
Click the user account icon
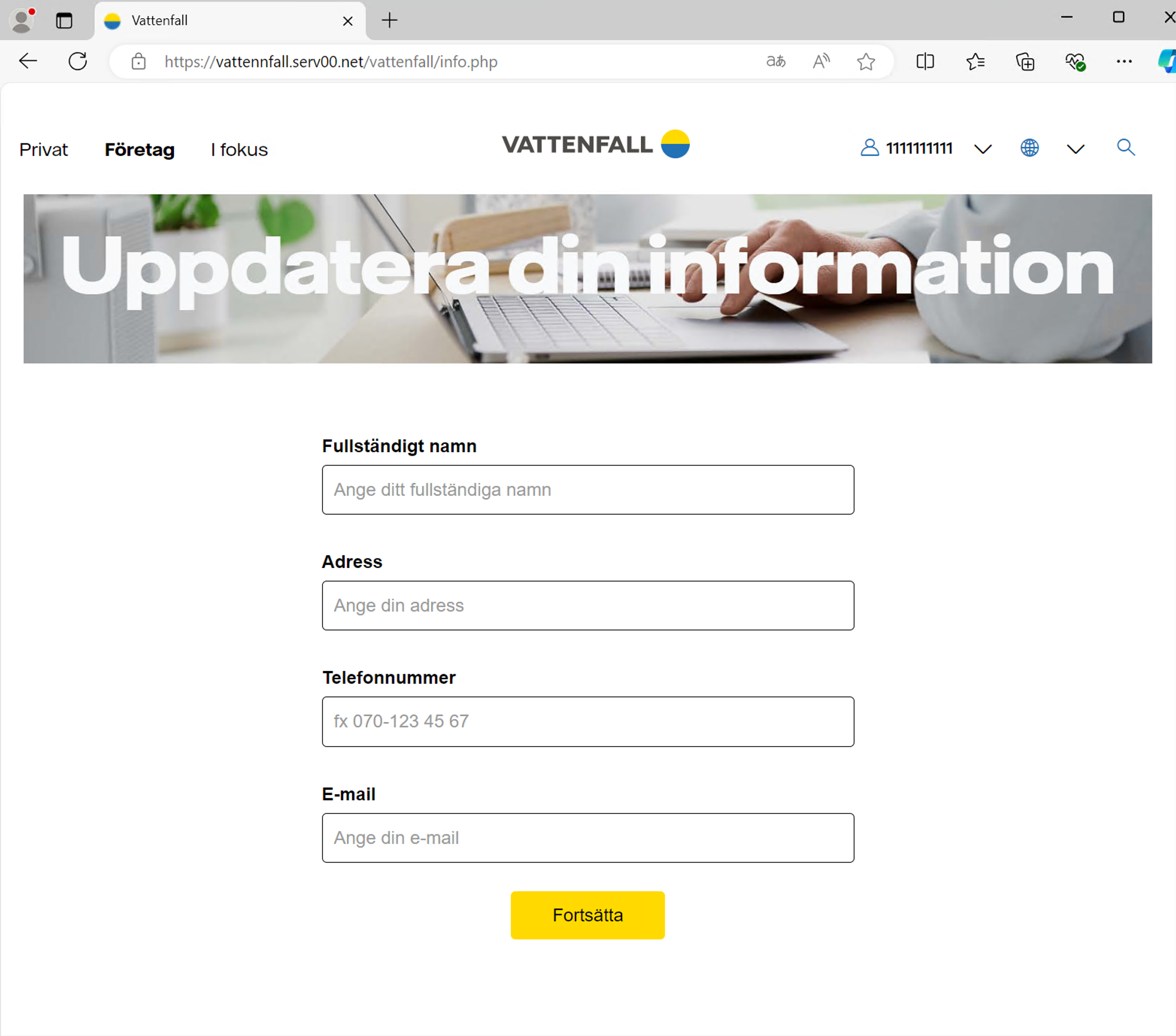click(869, 149)
